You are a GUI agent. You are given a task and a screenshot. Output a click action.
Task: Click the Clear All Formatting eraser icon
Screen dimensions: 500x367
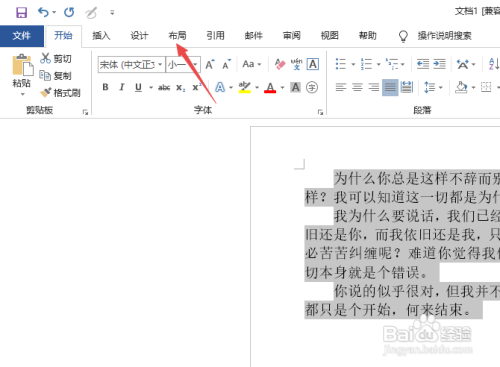pos(280,64)
